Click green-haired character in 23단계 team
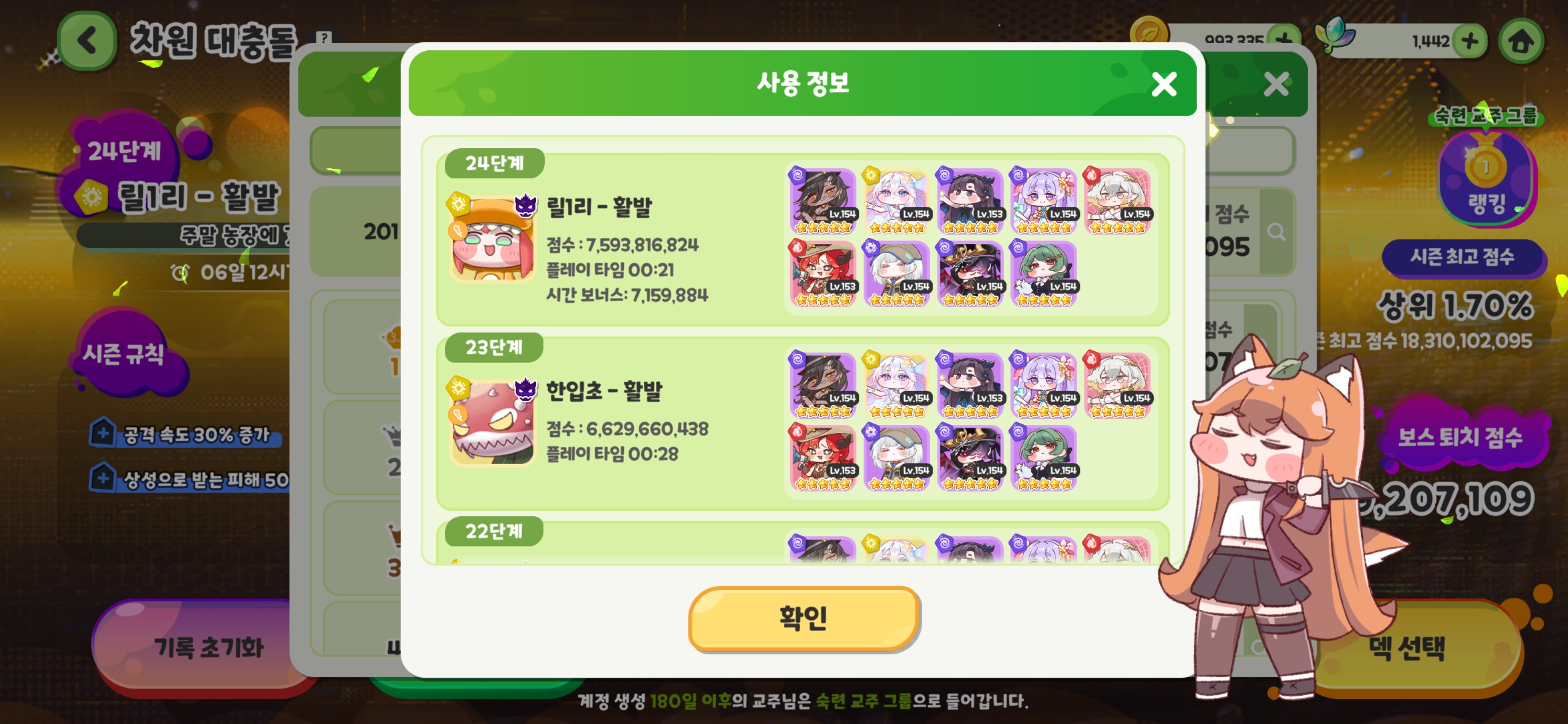 [1043, 458]
